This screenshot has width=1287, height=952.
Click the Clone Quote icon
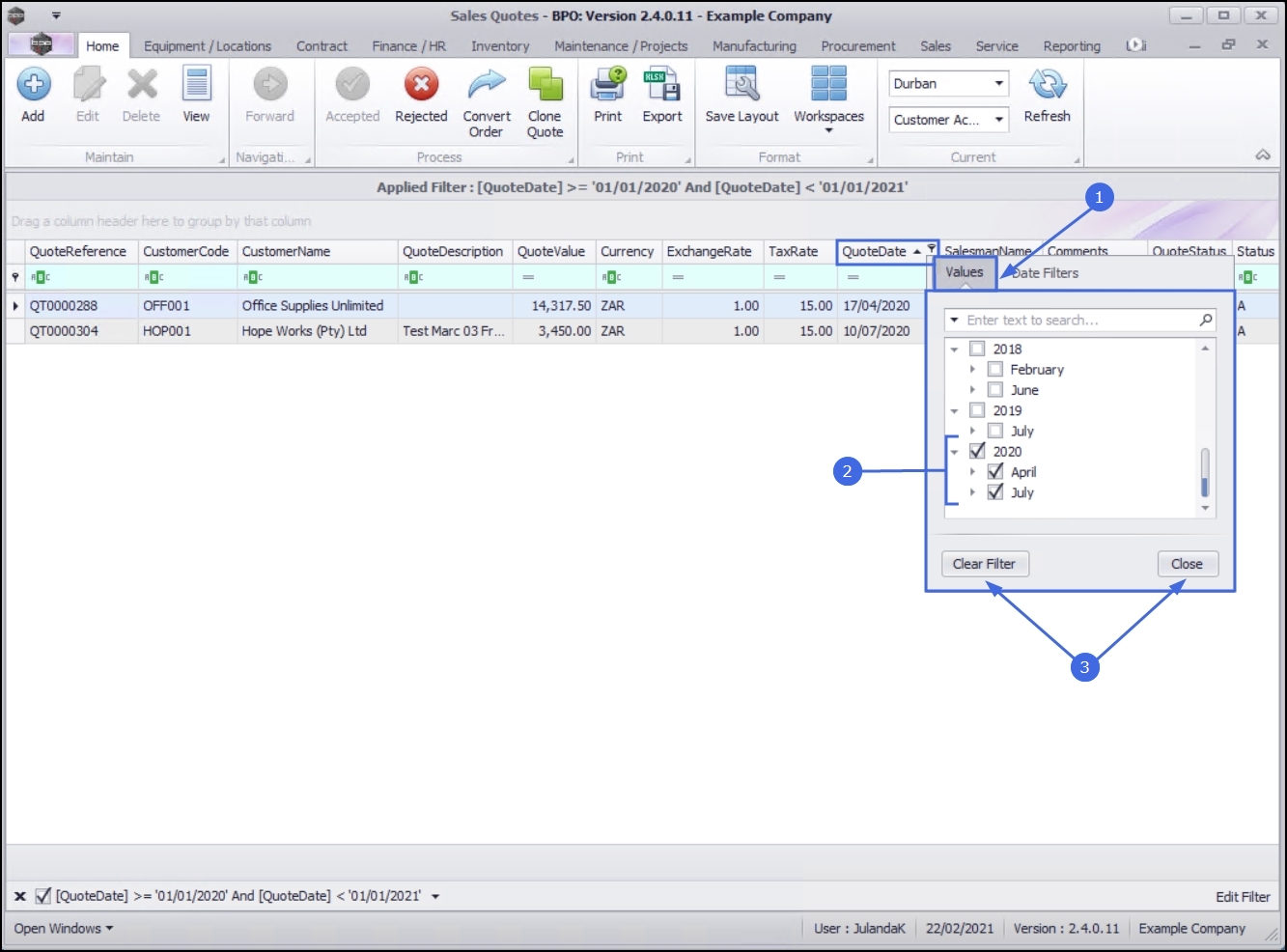pyautogui.click(x=545, y=85)
